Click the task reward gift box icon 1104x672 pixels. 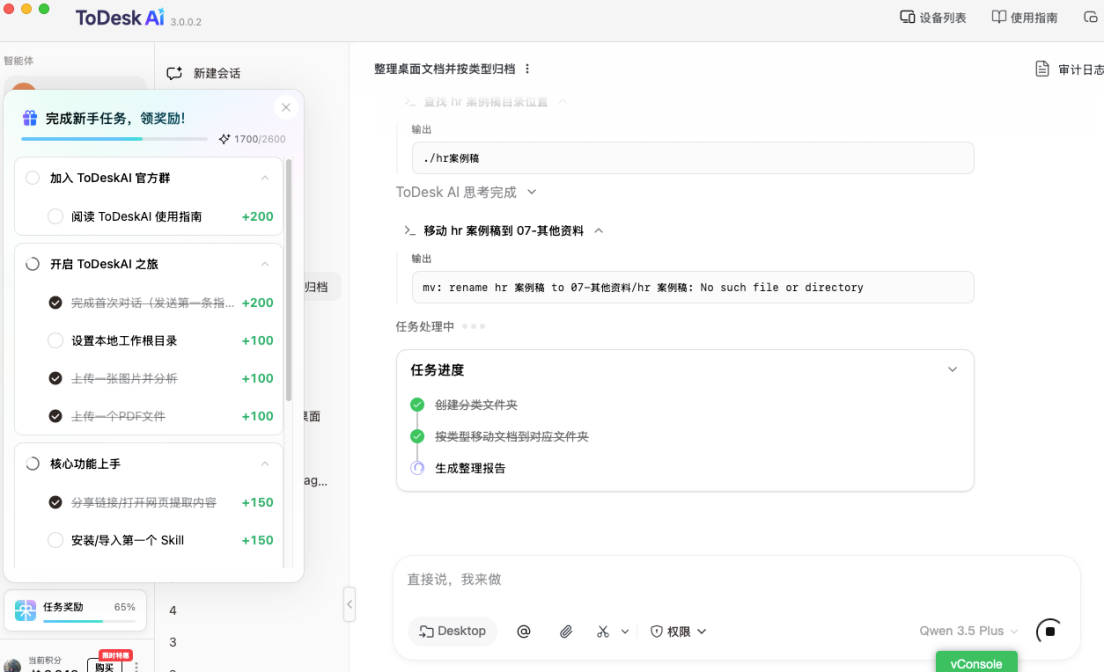pos(25,609)
